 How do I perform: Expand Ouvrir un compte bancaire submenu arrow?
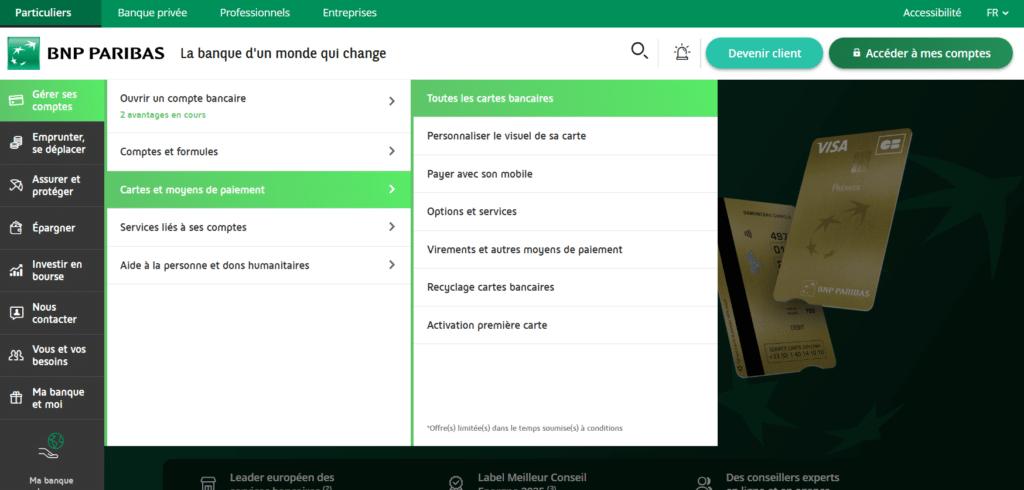392,101
